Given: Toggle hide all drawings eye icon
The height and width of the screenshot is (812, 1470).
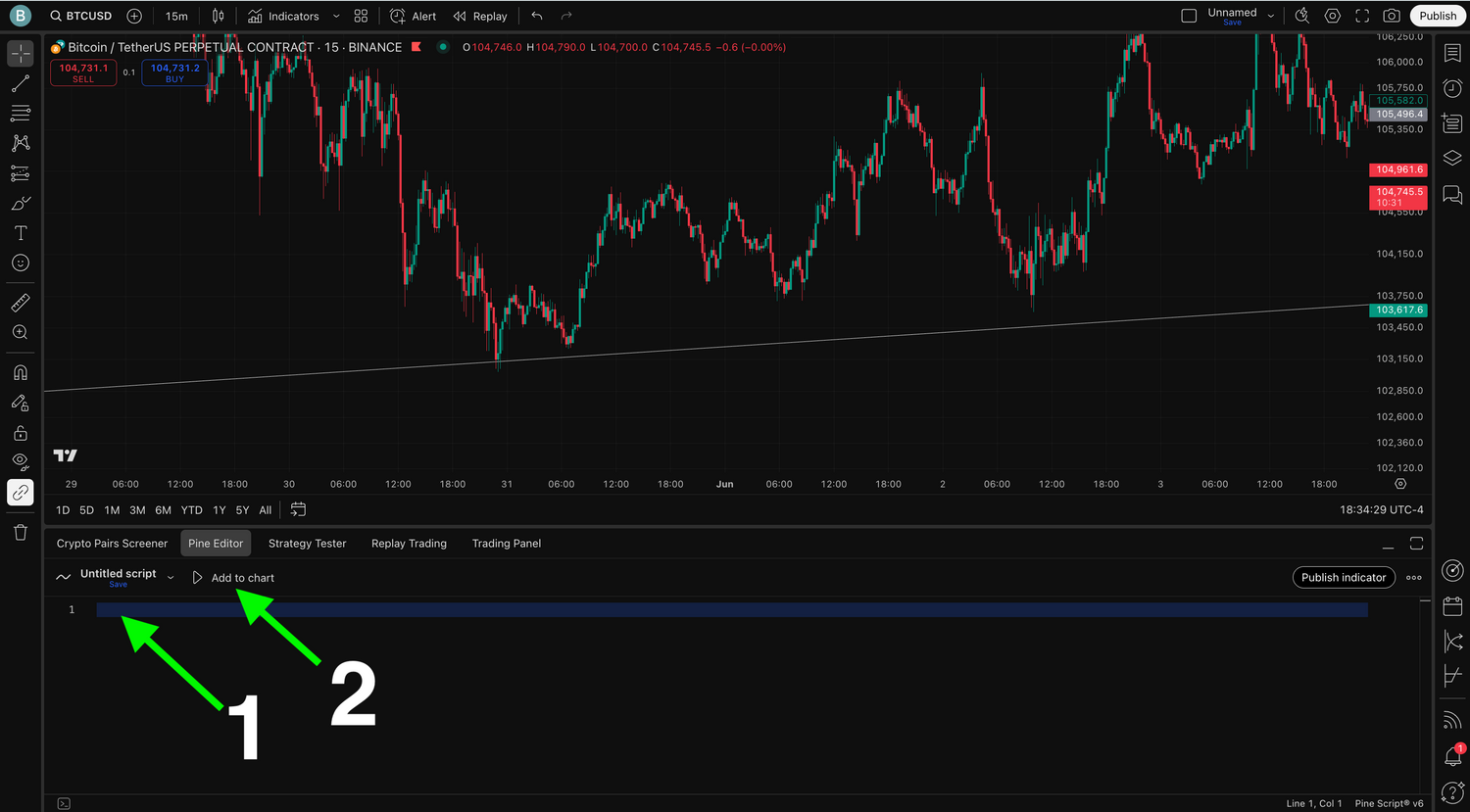Looking at the screenshot, I should tap(21, 461).
